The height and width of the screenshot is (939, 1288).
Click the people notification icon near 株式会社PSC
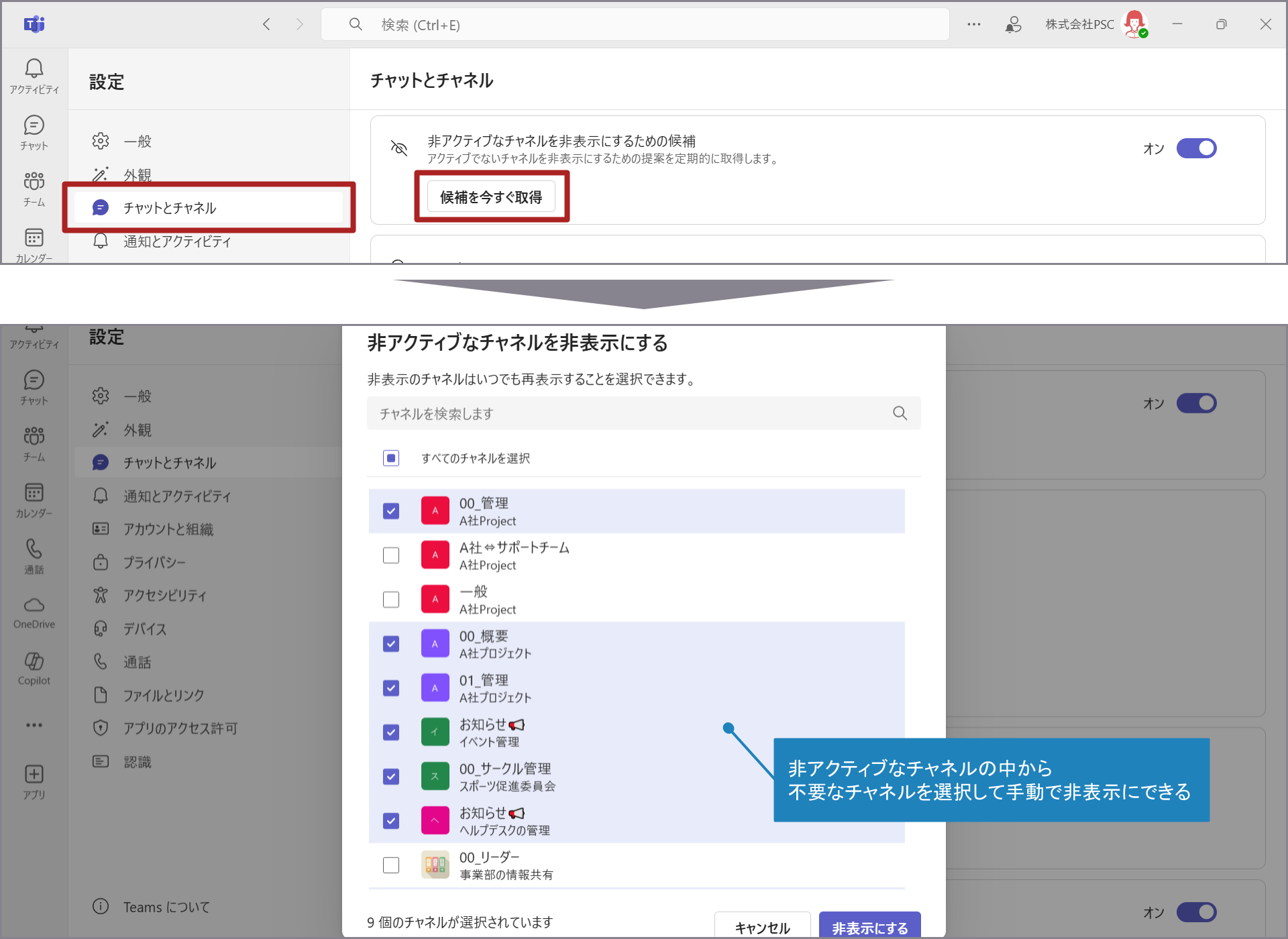pos(1014,25)
